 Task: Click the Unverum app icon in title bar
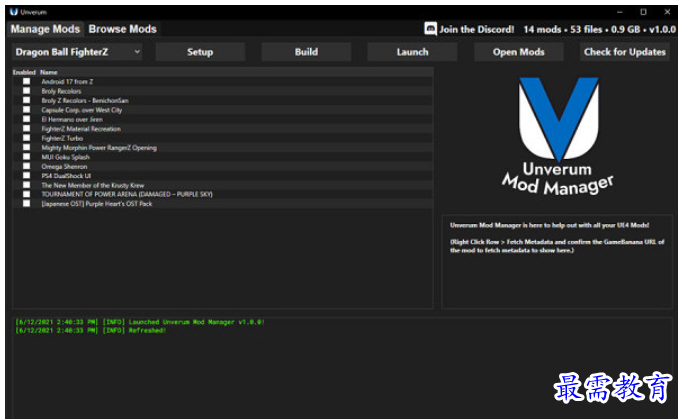(14, 12)
